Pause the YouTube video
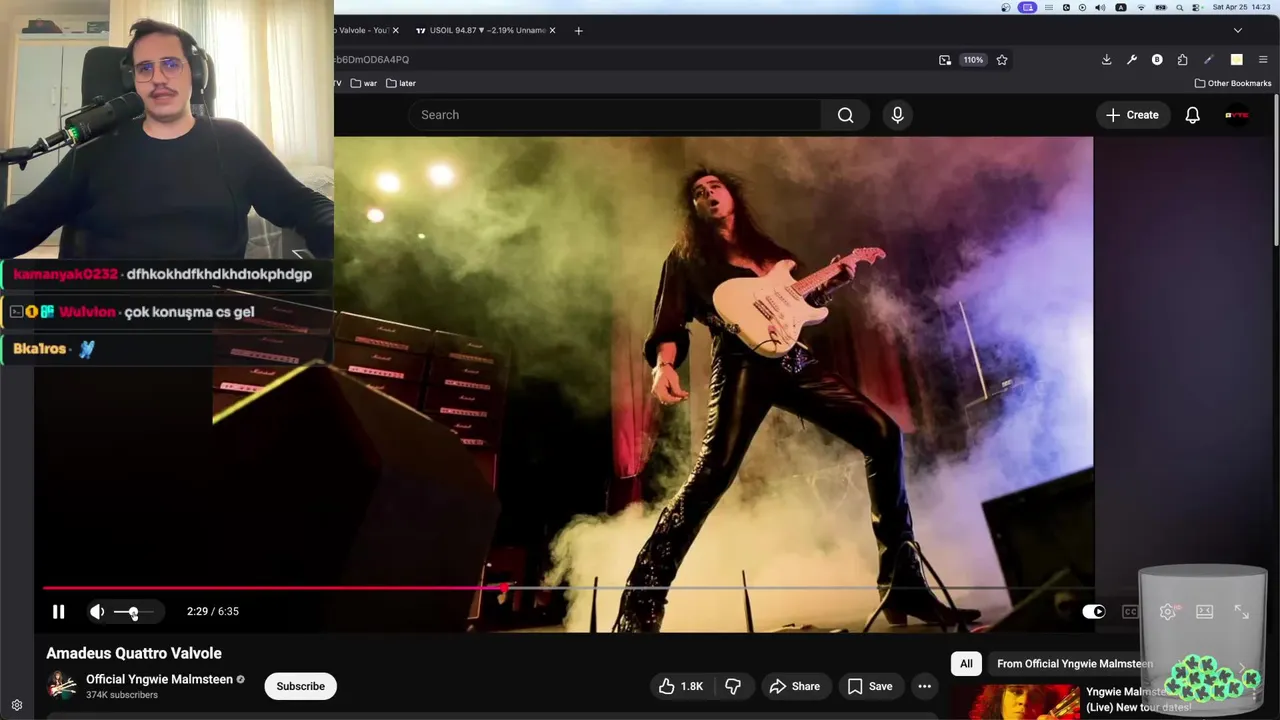Viewport: 1280px width, 720px height. 58,611
